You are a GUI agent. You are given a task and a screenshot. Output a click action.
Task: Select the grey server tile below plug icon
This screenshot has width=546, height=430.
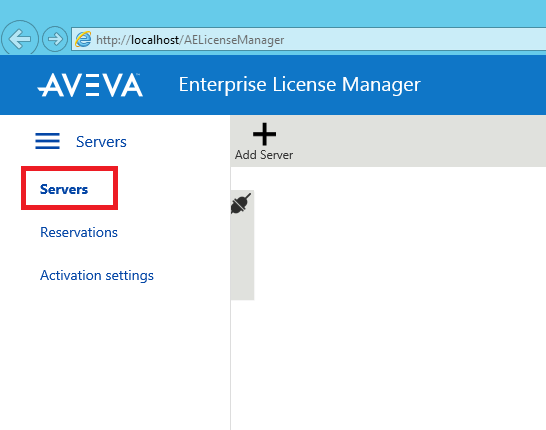(x=242, y=258)
